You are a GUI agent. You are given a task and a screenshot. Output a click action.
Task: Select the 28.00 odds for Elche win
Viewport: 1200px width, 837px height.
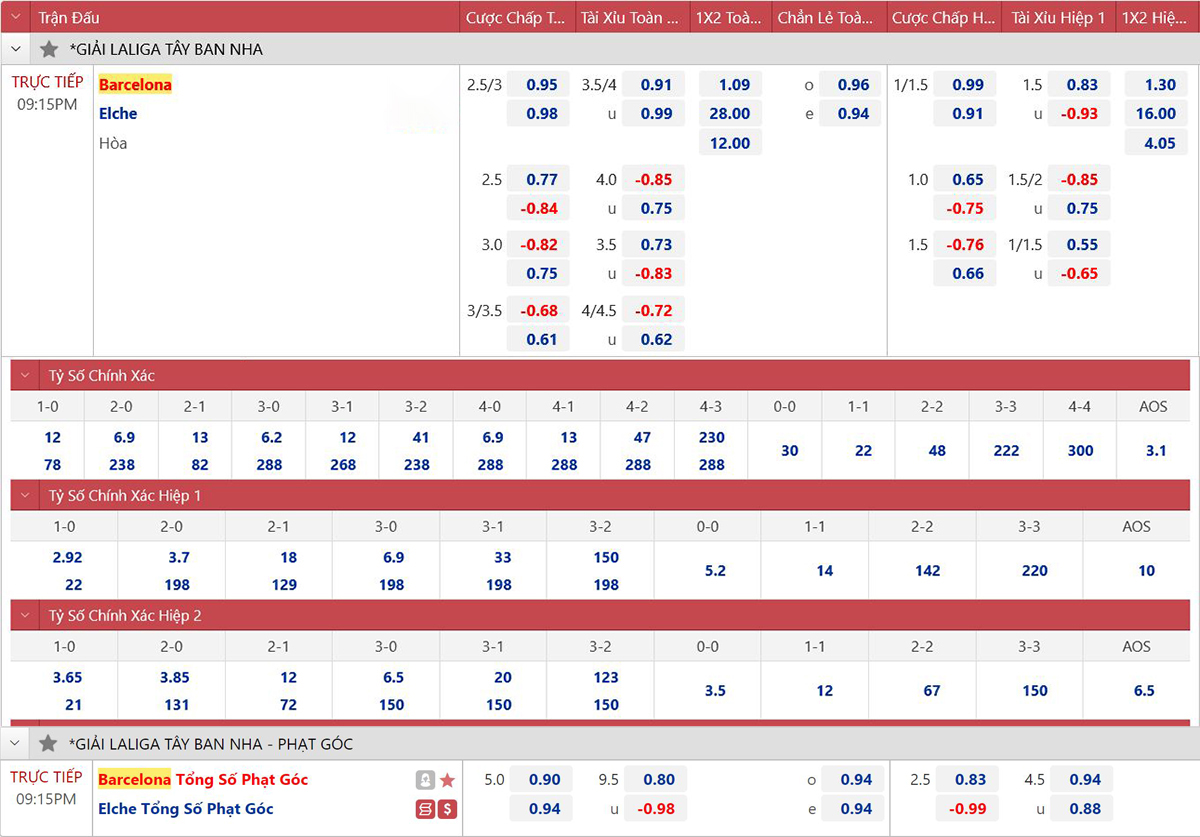(x=730, y=114)
